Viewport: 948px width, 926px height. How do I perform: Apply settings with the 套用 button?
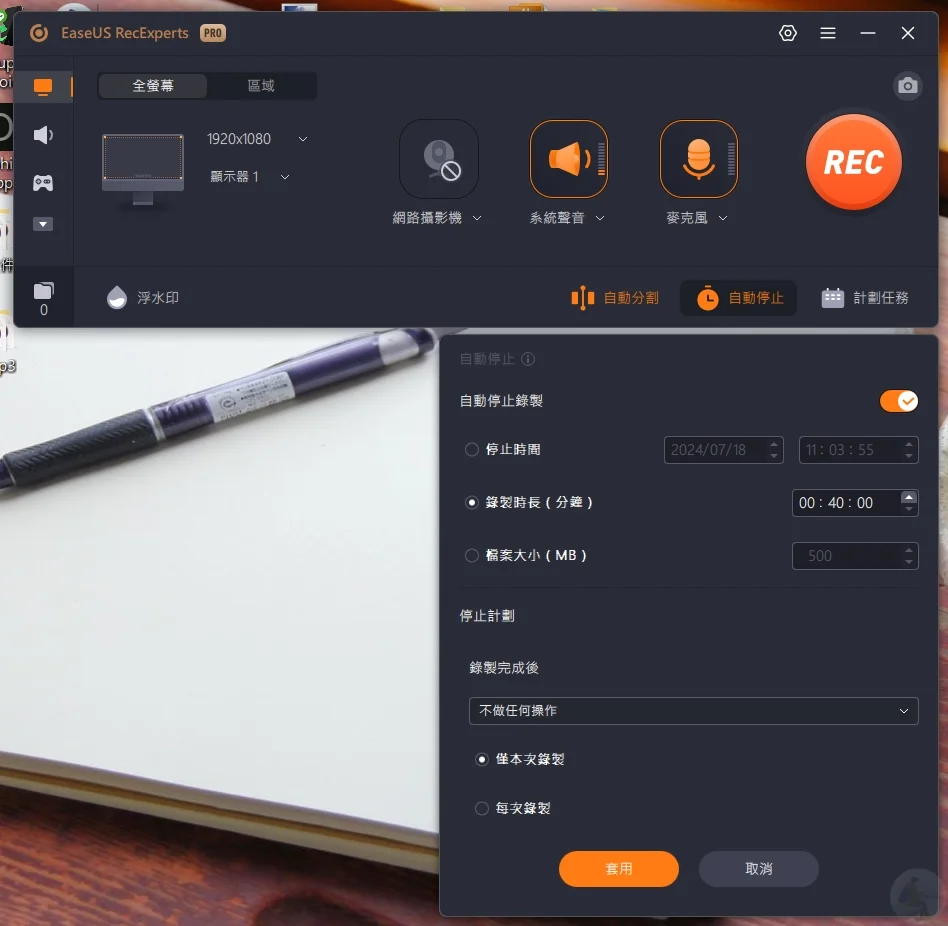[x=618, y=869]
